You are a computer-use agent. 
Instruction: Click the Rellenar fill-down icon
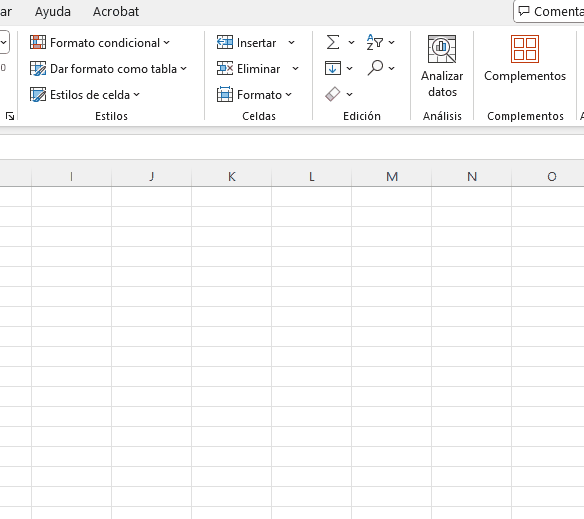tap(333, 68)
